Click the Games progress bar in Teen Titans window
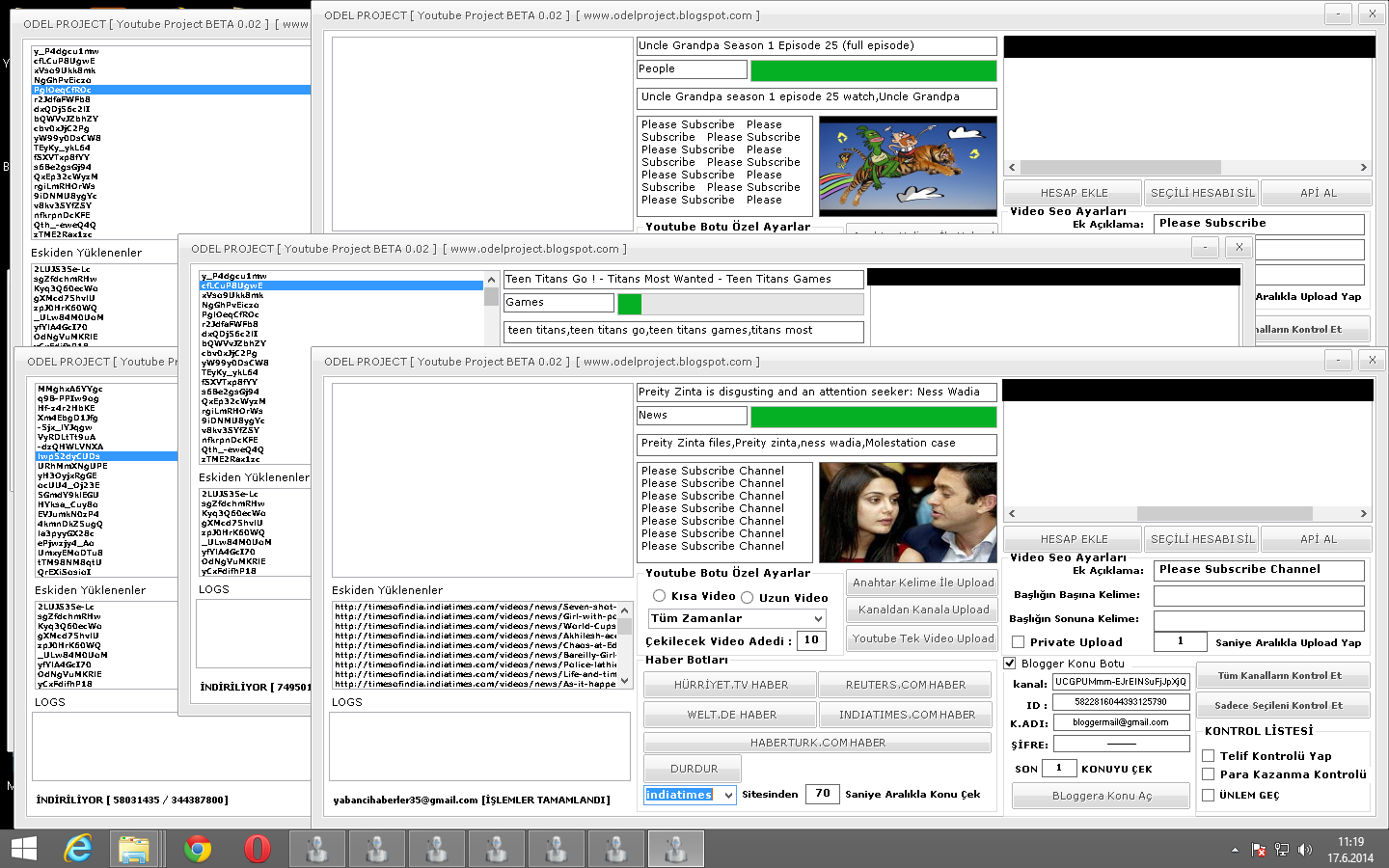Viewport: 1389px width, 868px height. (740, 304)
